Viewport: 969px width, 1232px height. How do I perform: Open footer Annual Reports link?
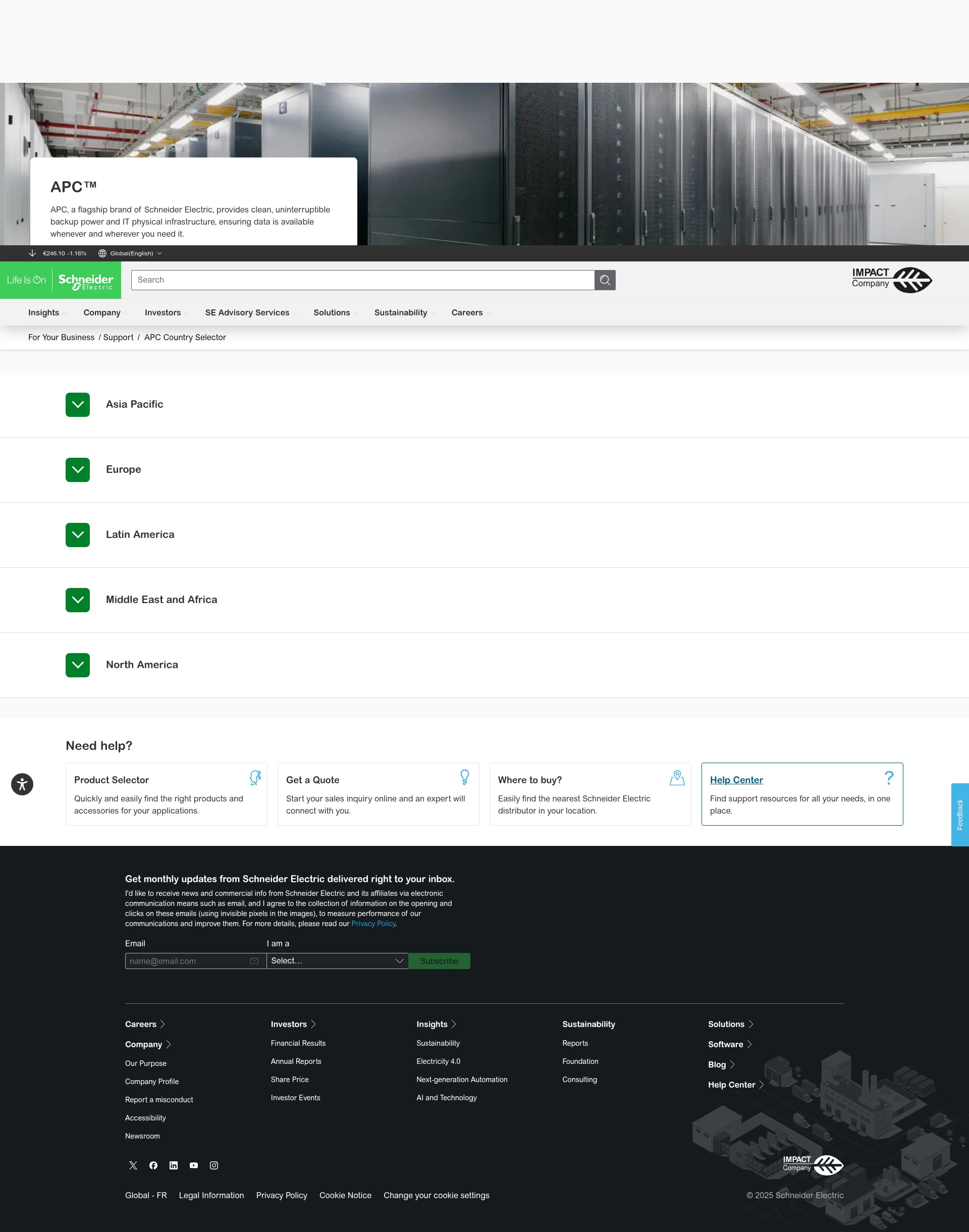pyautogui.click(x=296, y=1061)
